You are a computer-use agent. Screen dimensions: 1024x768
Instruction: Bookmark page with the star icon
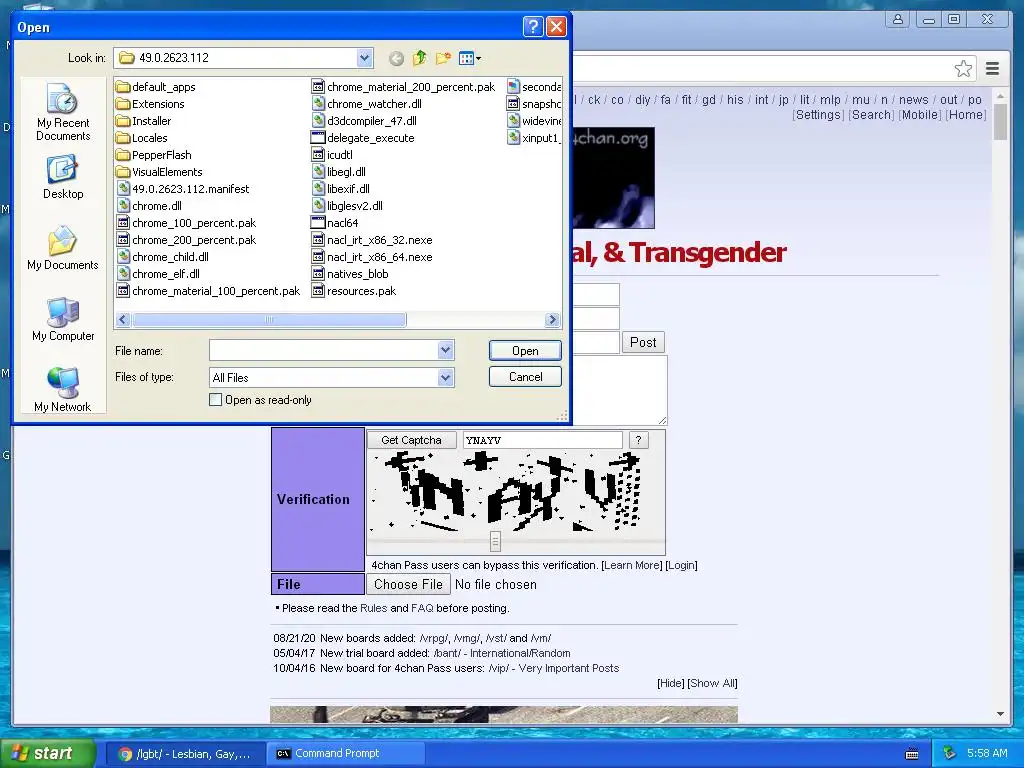(x=963, y=69)
